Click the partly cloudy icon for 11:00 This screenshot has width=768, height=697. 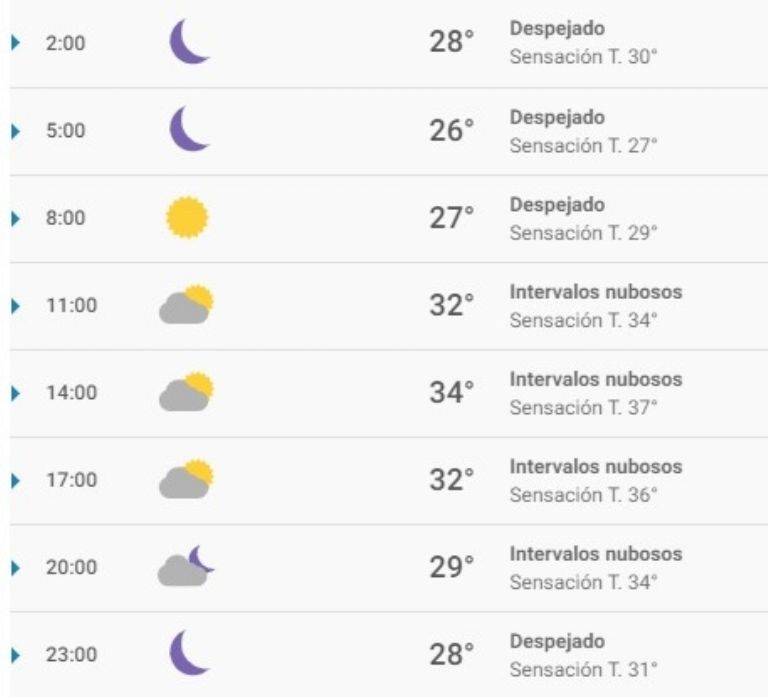(187, 304)
